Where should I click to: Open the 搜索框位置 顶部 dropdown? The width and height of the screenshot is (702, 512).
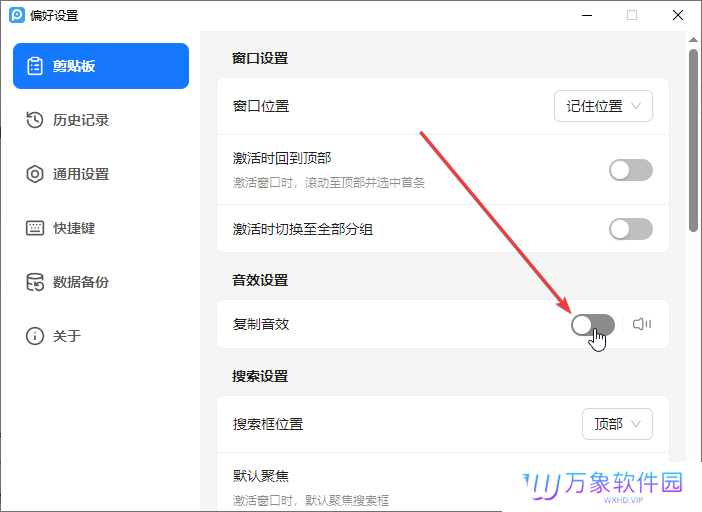pos(617,424)
